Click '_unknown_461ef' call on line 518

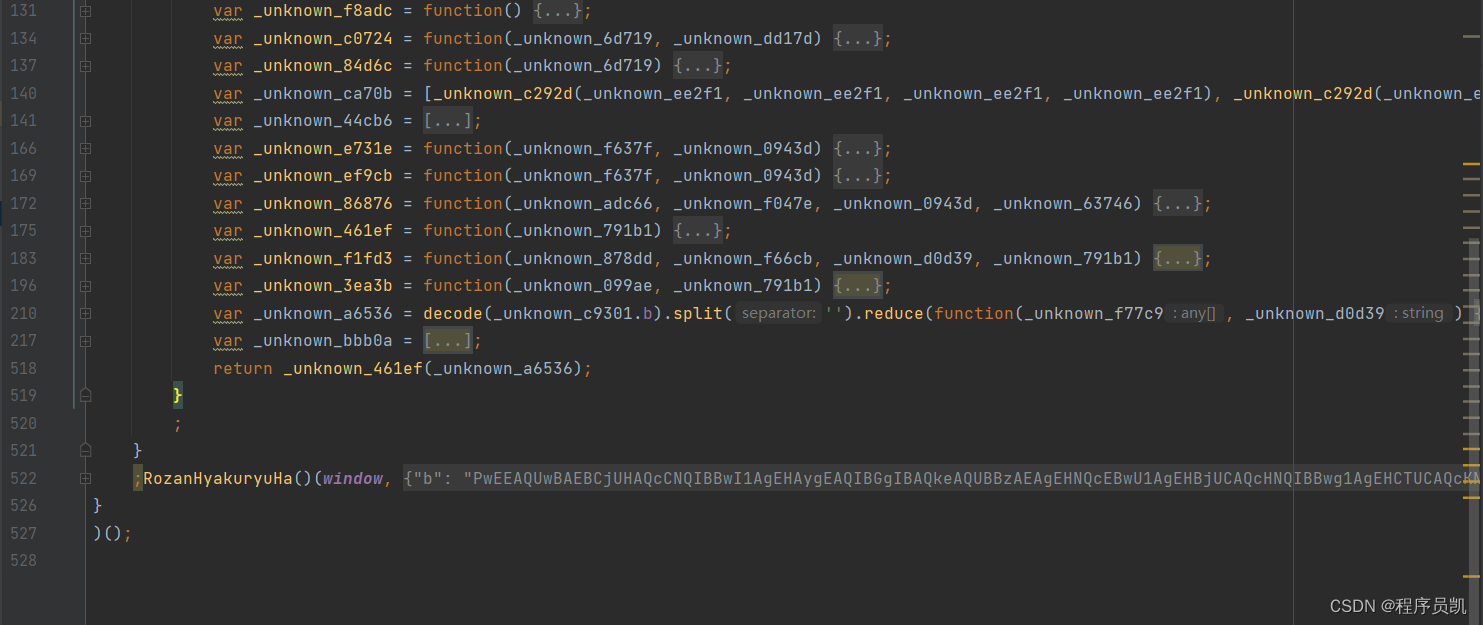pyautogui.click(x=353, y=369)
